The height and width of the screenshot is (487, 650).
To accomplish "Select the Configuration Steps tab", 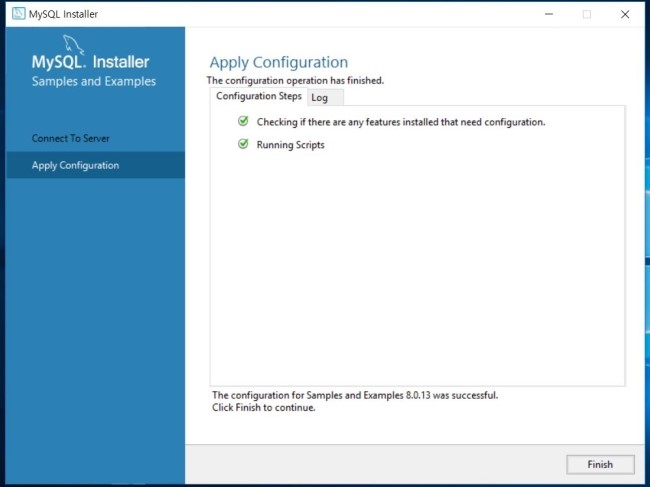I will (259, 96).
